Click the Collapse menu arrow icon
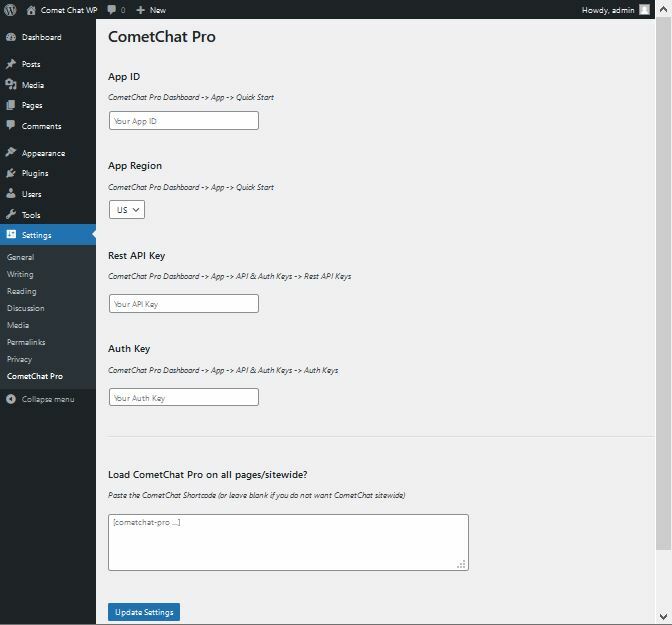The width and height of the screenshot is (672, 625). point(11,399)
